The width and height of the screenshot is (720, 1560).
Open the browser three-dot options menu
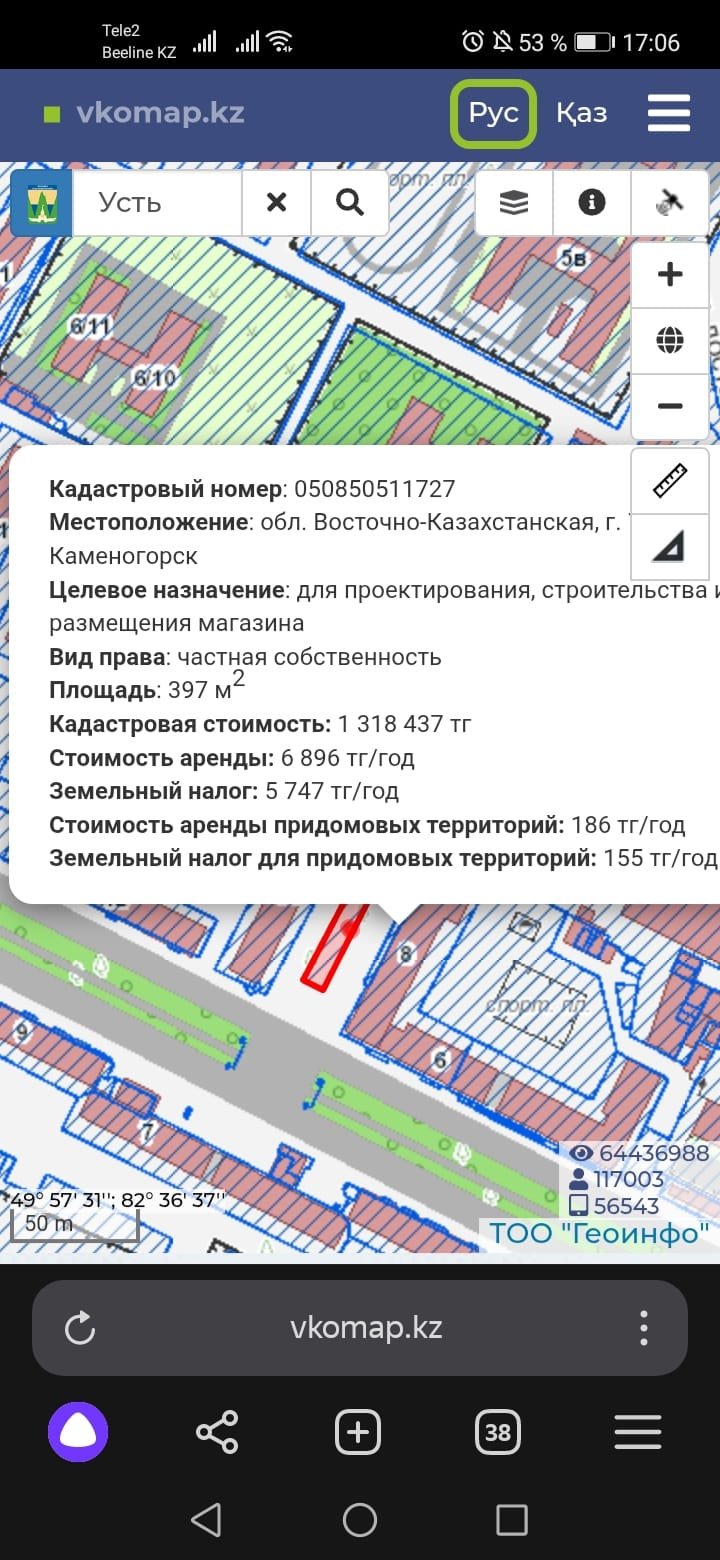click(x=645, y=1328)
